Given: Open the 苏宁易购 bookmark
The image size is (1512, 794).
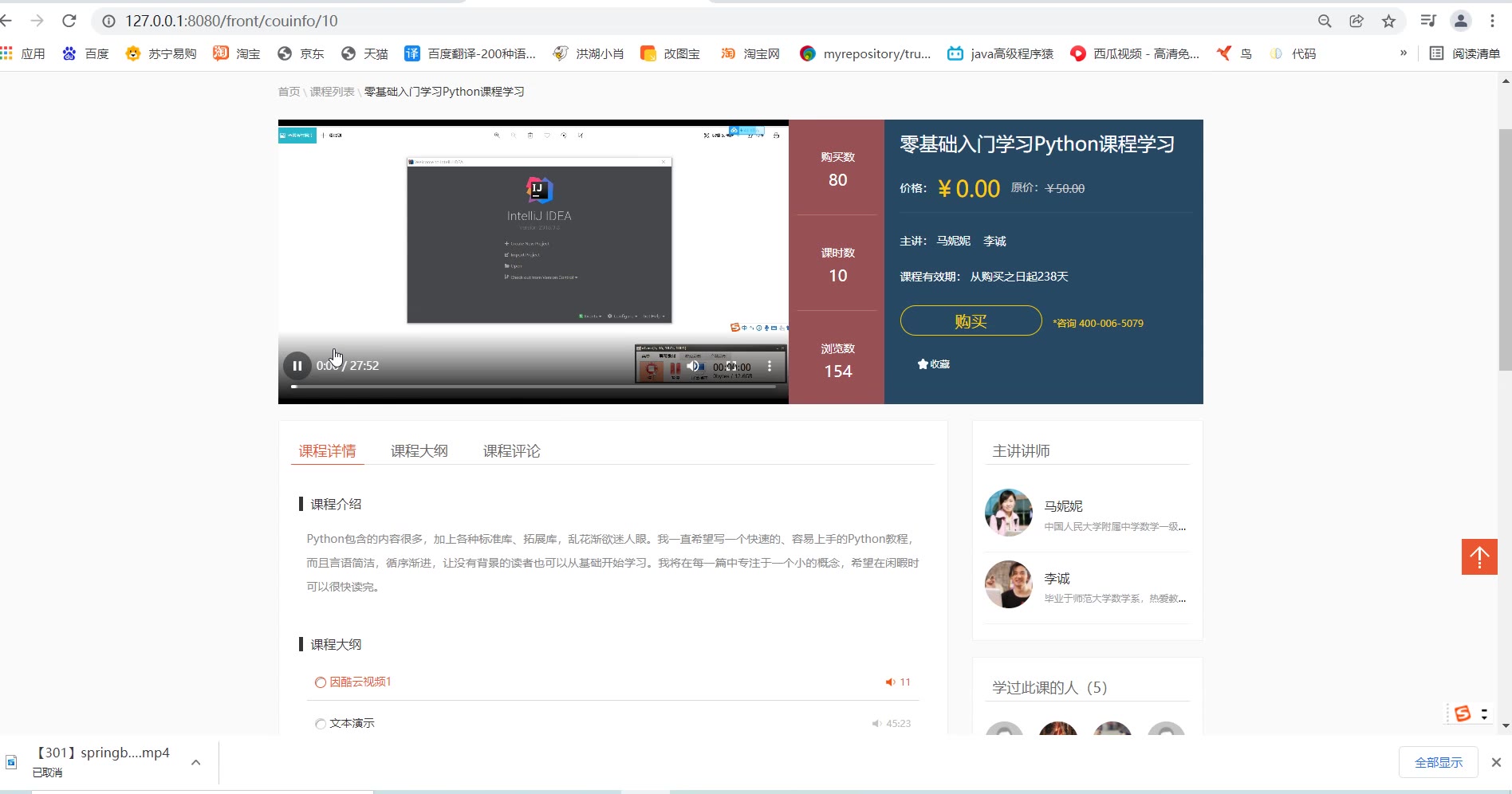Looking at the screenshot, I should (x=161, y=53).
